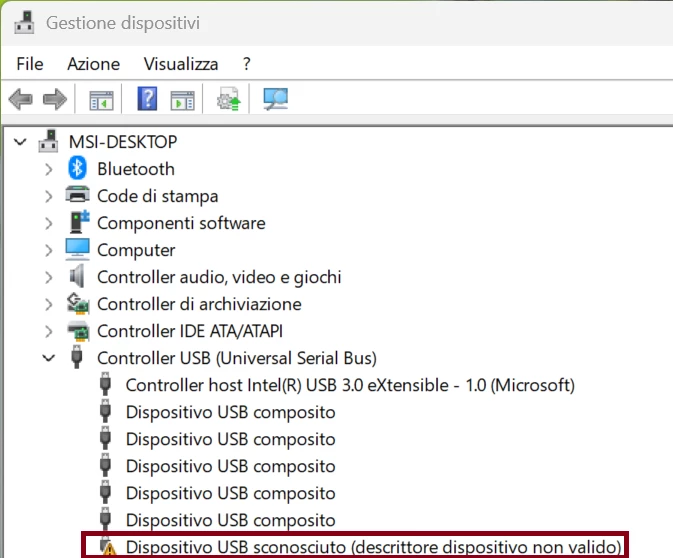Click the USB plug icon for Controller USB
Viewport: 673px width, 558px height.
pyautogui.click(x=77, y=357)
